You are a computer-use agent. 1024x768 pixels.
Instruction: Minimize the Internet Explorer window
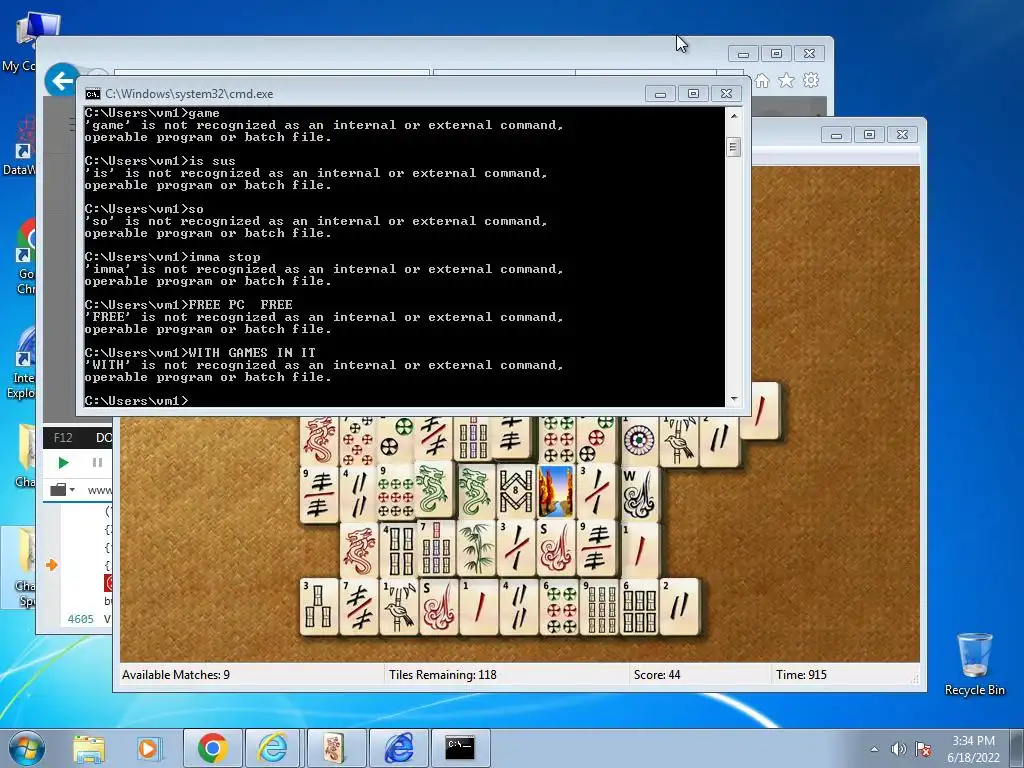[743, 54]
